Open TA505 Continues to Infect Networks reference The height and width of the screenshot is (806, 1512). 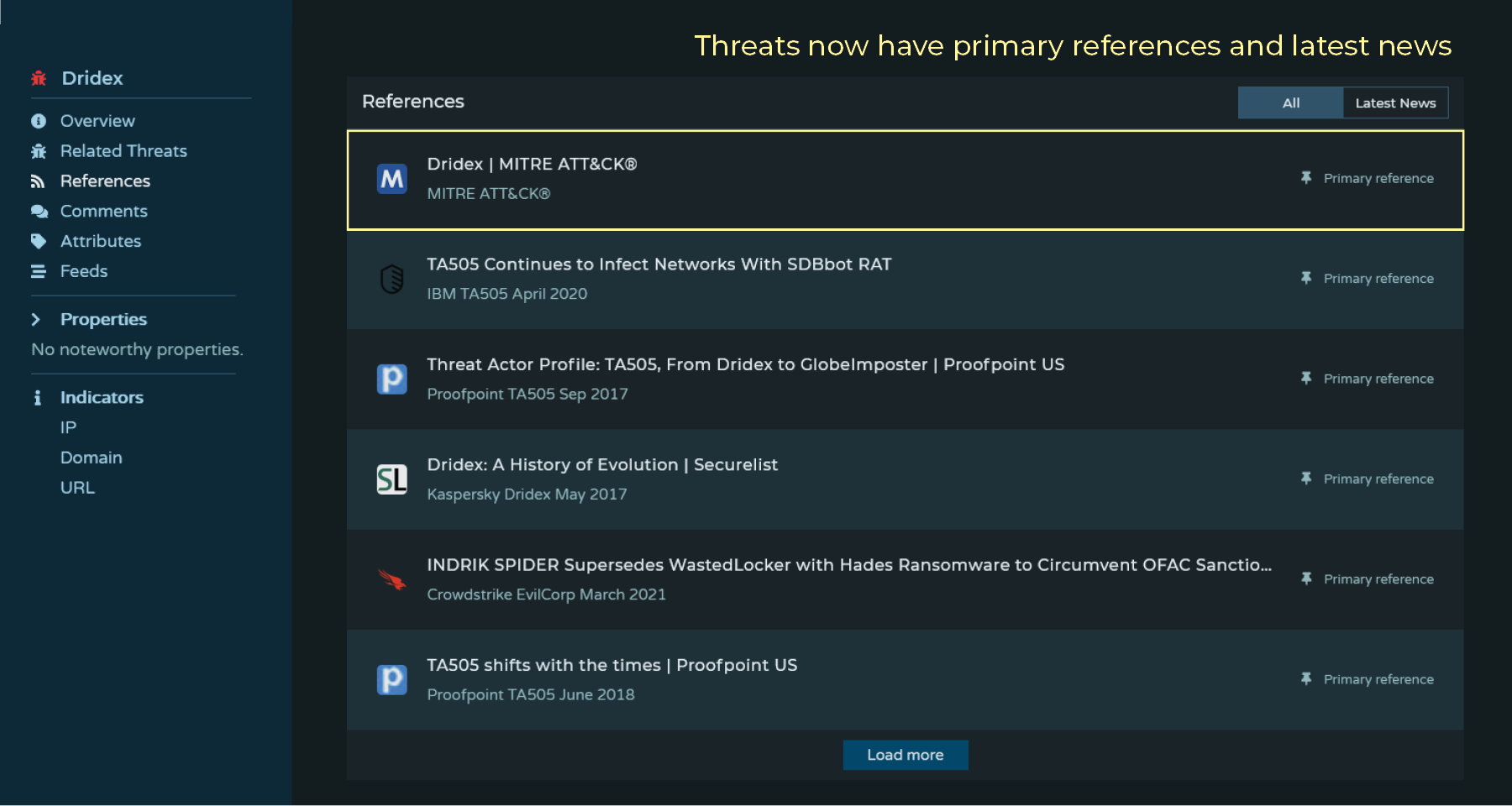pos(659,264)
